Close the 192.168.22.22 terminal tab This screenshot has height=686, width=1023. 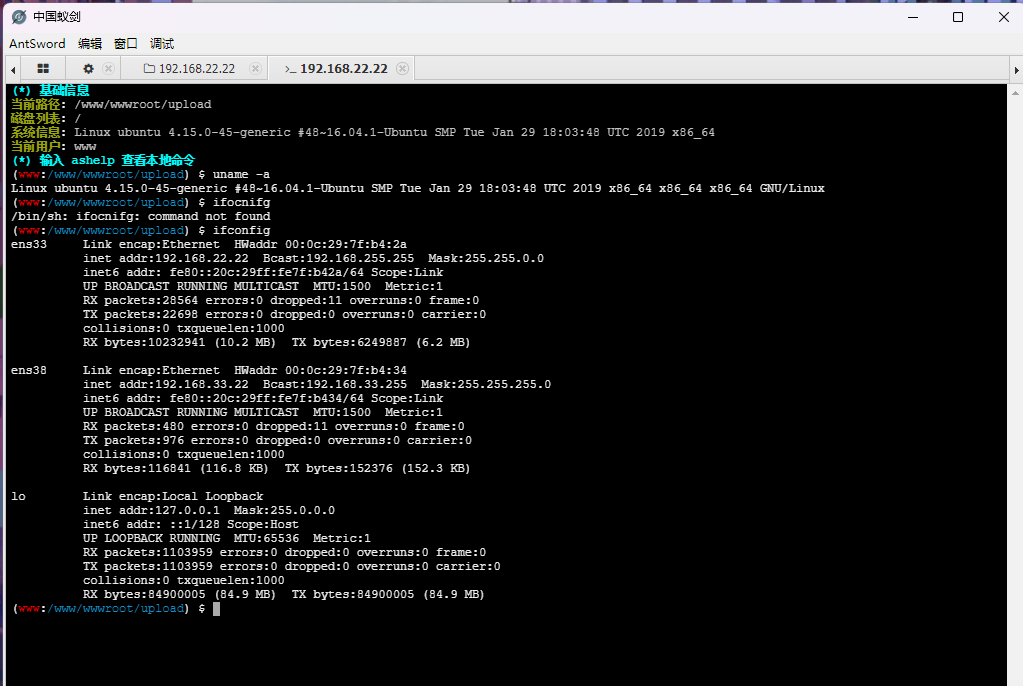pyautogui.click(x=403, y=69)
